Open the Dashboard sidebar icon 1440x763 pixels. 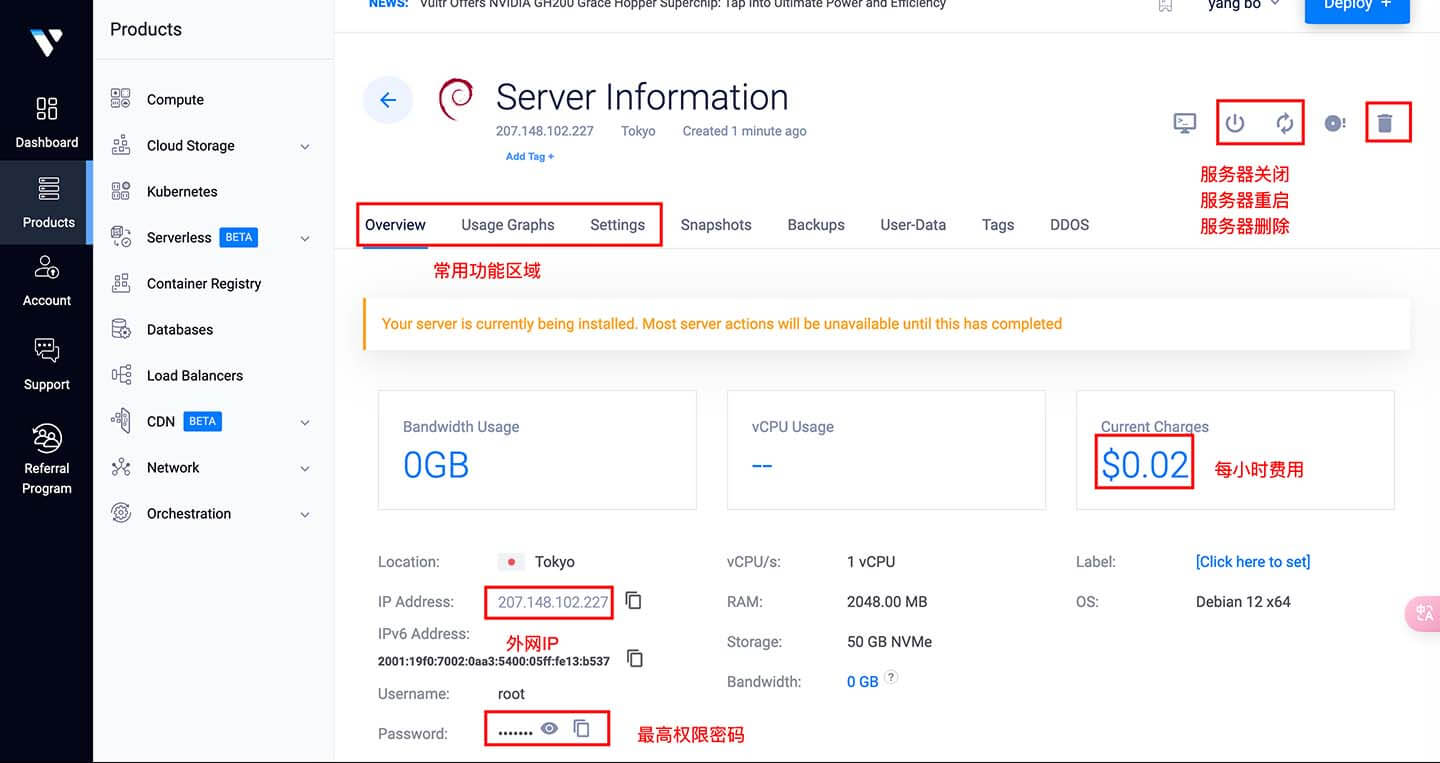[x=47, y=108]
